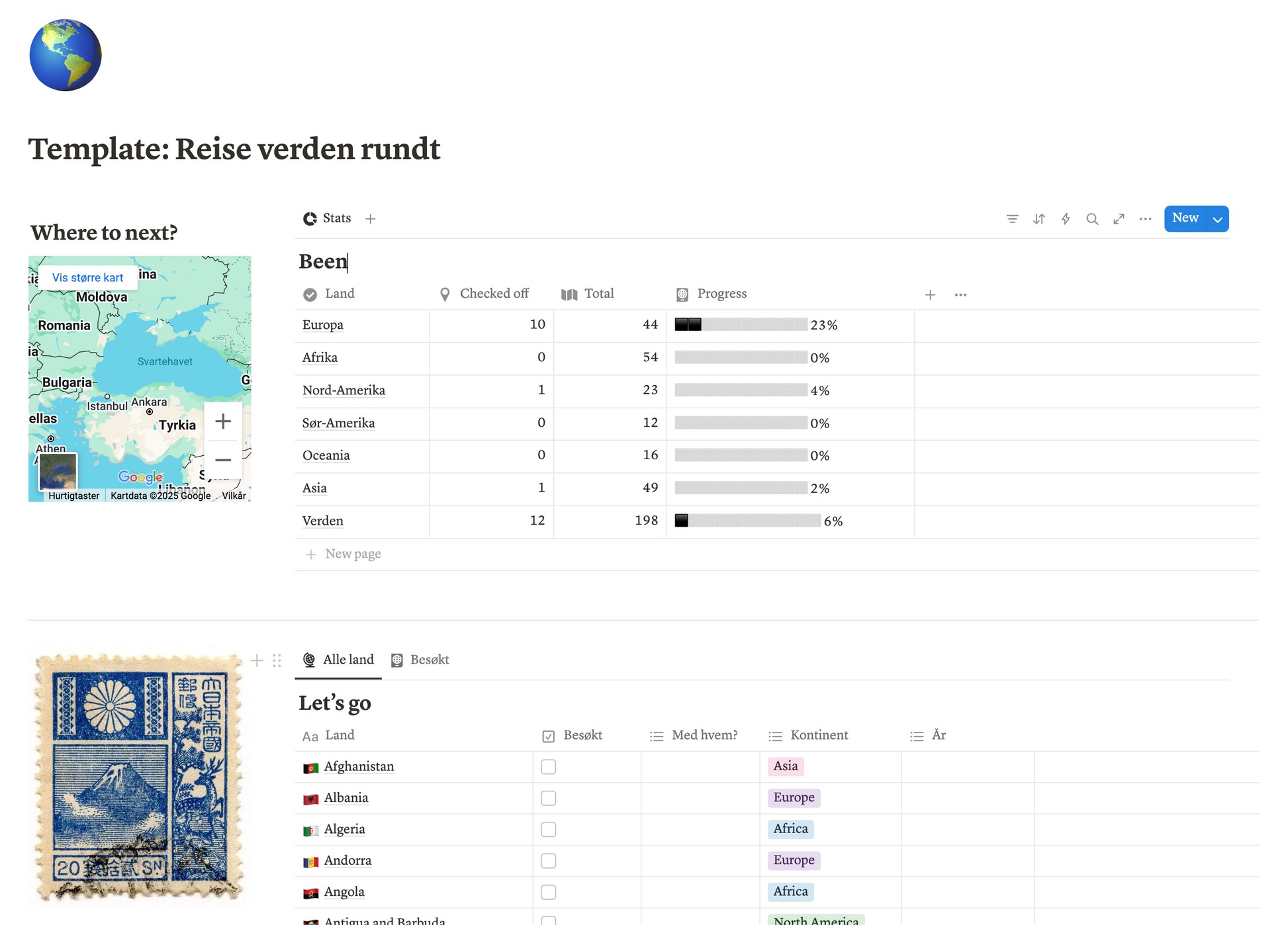Image resolution: width=1288 pixels, height=925 pixels.
Task: Open more options with the ellipsis icon
Action: point(1145,218)
